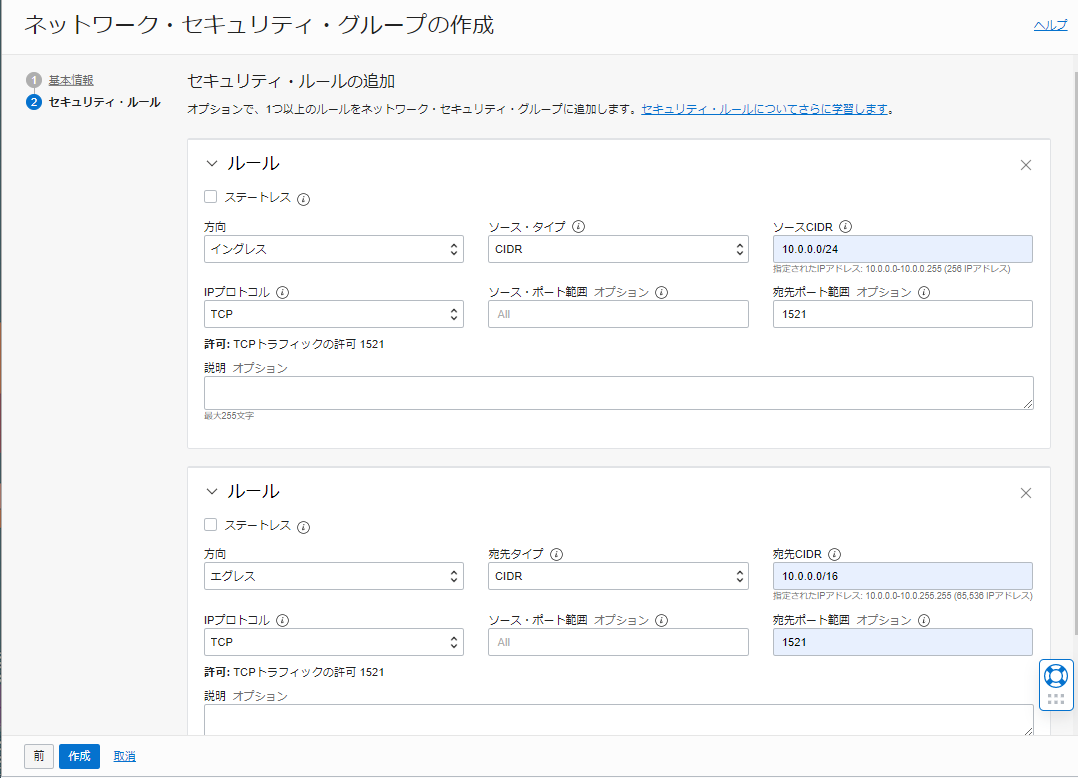Viewport: 1078px width, 778px height.
Task: Click the info icon beside ソース・タイプ
Action: click(578, 227)
